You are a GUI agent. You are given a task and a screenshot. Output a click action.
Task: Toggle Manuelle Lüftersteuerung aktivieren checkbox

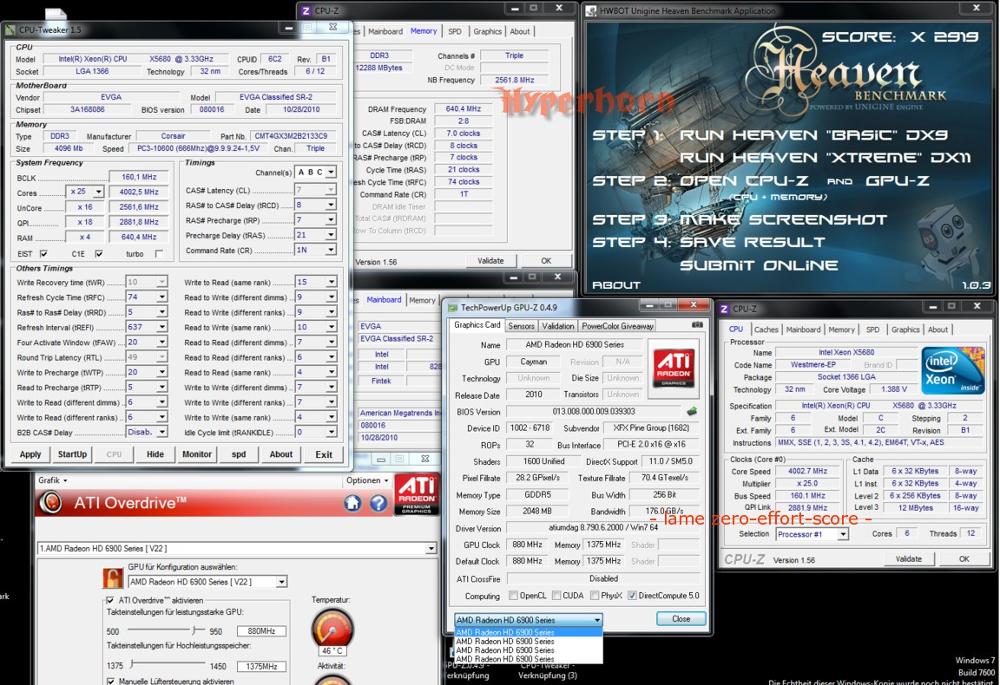(x=110, y=681)
